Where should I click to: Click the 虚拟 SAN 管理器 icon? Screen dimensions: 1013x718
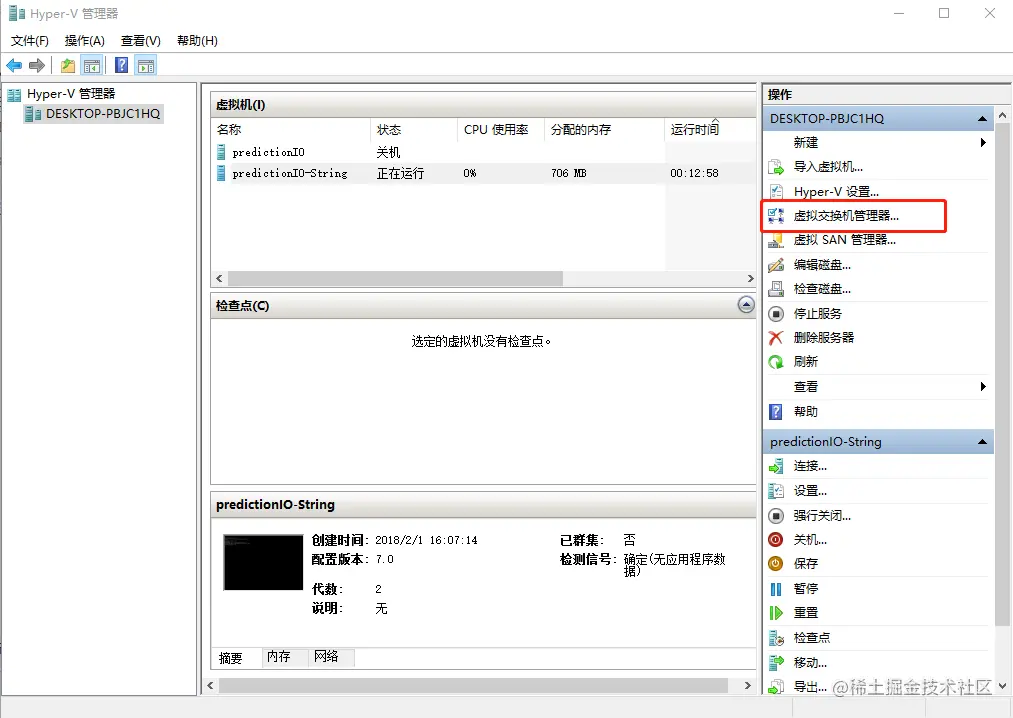click(x=776, y=240)
